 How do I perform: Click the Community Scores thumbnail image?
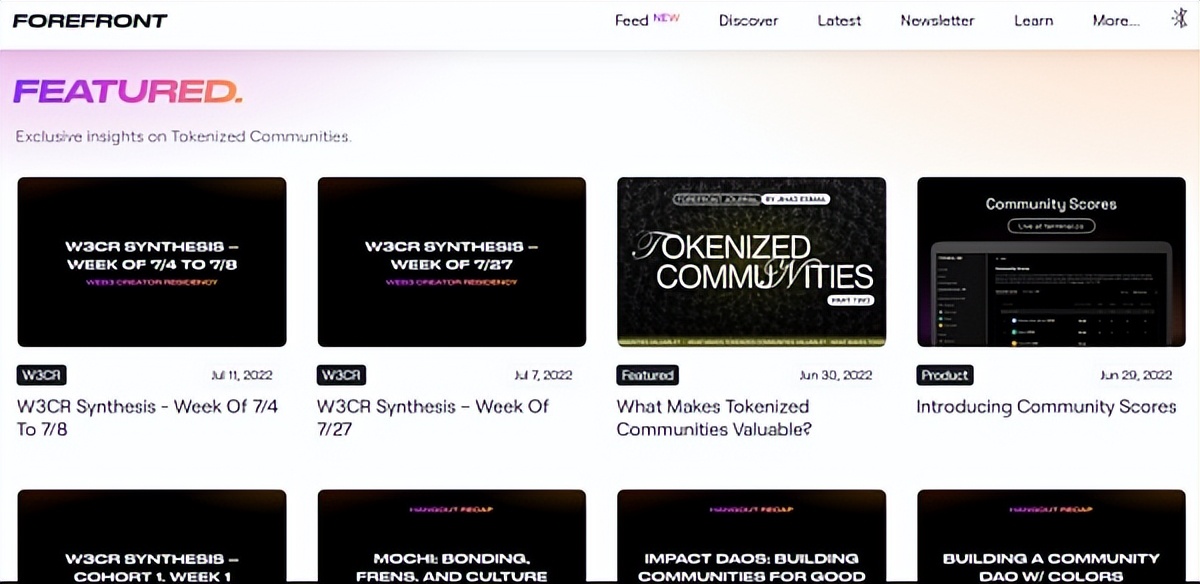1051,262
